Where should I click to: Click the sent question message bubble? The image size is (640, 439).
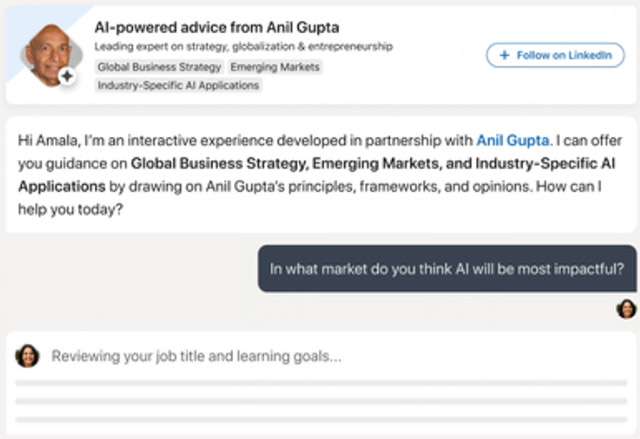[x=447, y=268]
